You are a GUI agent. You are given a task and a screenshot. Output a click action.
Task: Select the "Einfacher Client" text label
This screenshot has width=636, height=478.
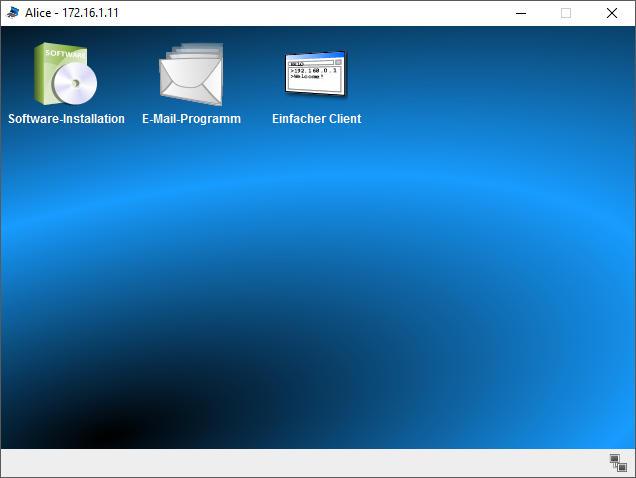(316, 119)
